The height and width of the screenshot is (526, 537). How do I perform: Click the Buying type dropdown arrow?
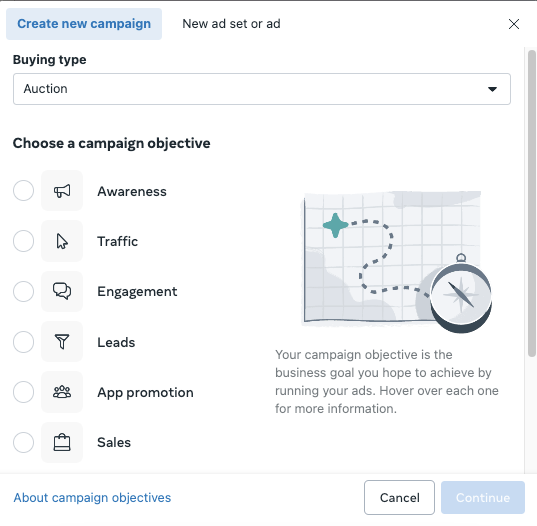[x=492, y=89]
